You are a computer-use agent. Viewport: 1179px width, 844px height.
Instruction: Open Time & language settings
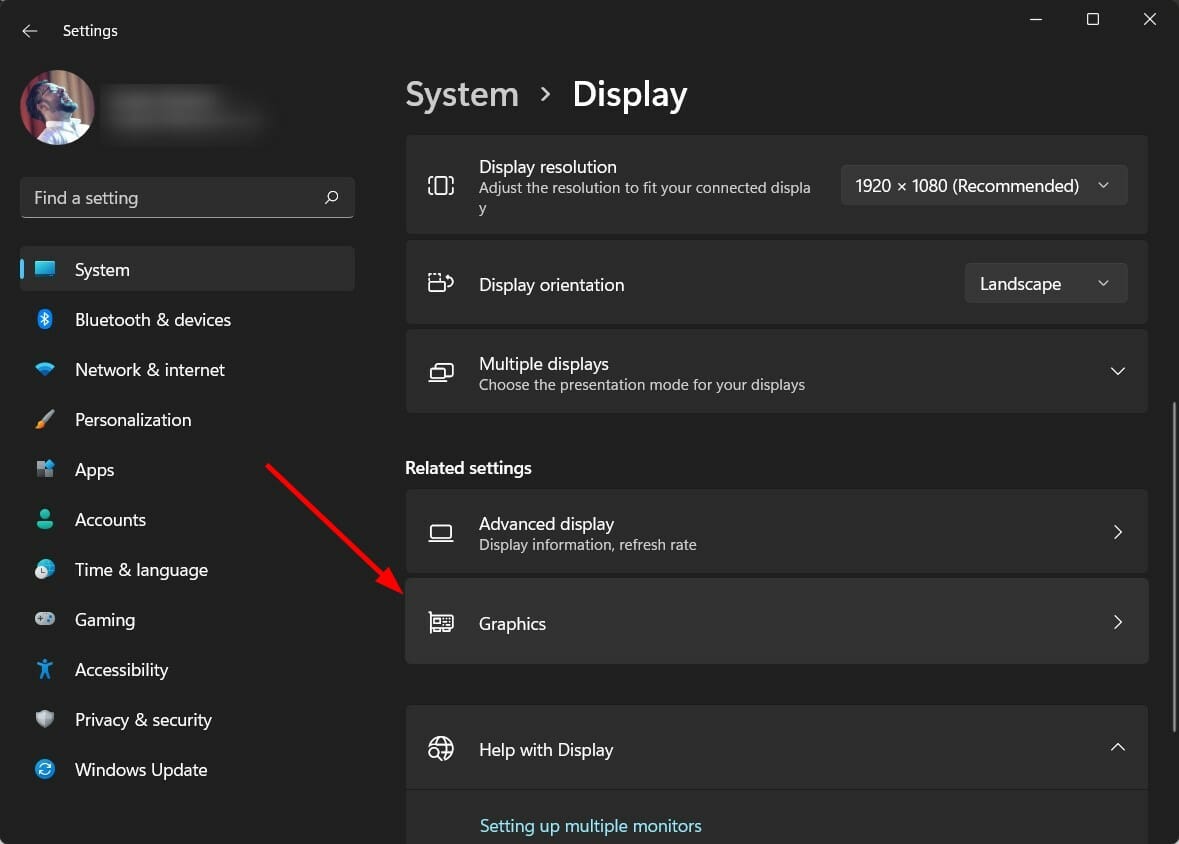point(141,569)
